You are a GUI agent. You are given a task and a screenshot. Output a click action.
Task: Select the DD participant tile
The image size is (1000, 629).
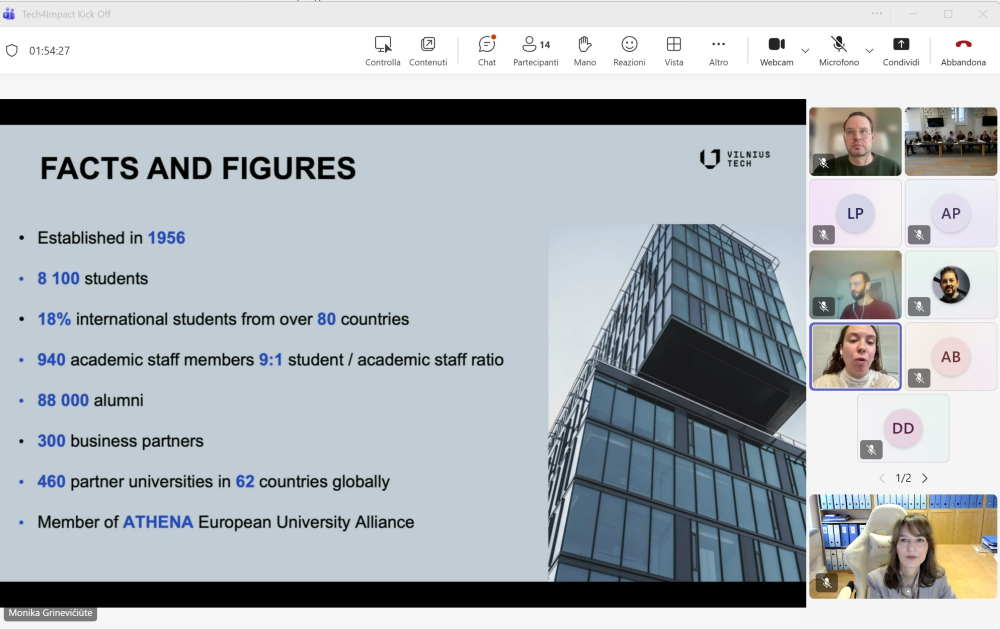tap(903, 428)
